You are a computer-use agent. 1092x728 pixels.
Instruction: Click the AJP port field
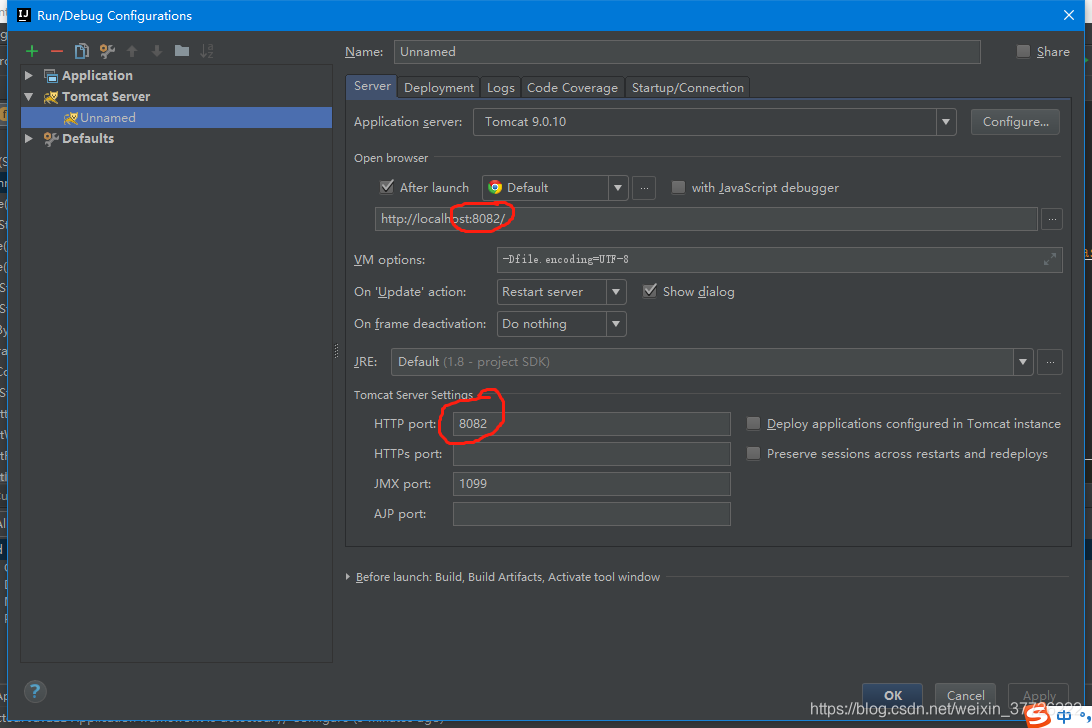tap(591, 513)
